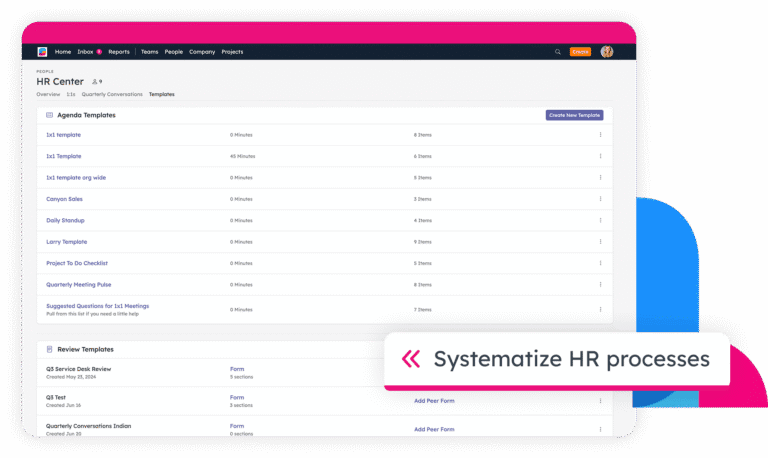Click the members count icon beside HR Center
The width and height of the screenshot is (768, 458).
tap(97, 82)
